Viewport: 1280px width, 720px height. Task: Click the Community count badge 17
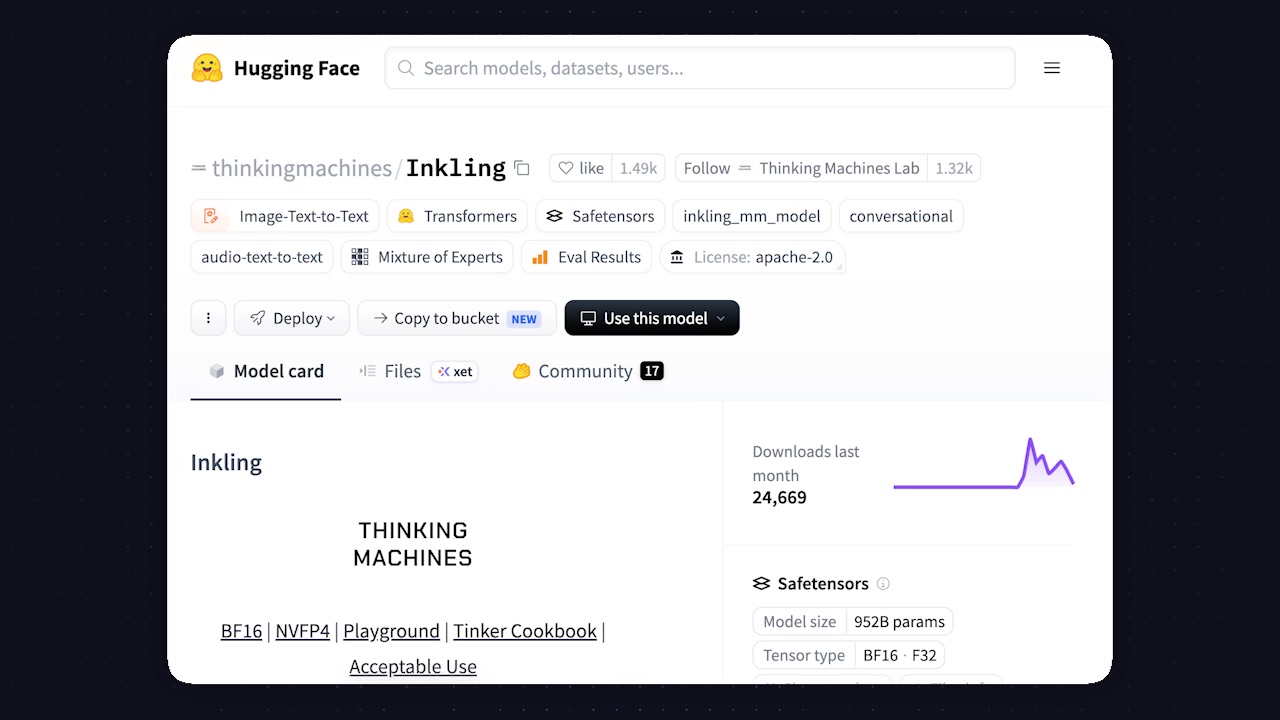[652, 371]
